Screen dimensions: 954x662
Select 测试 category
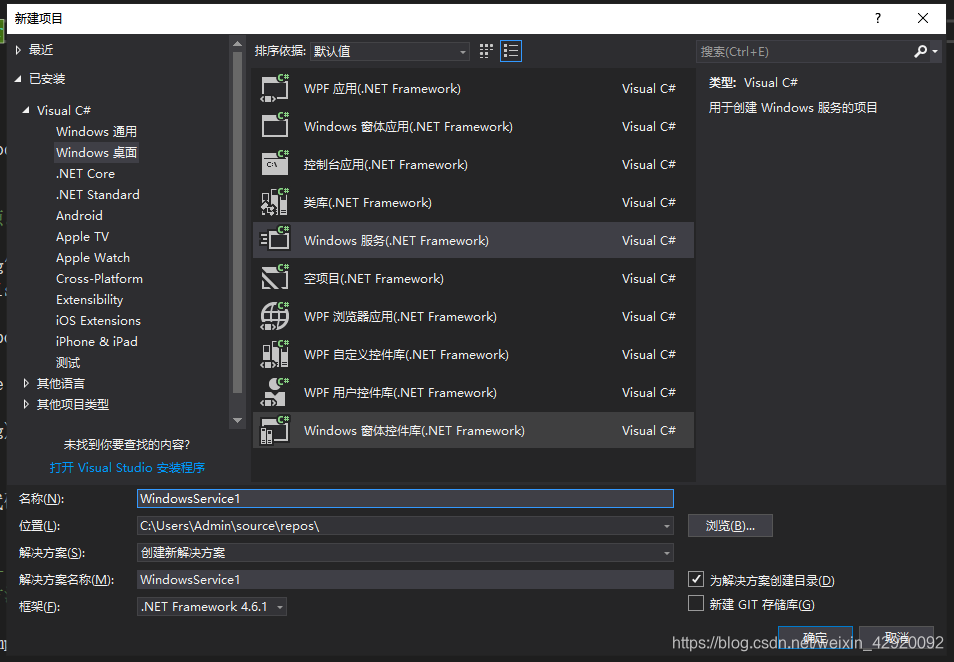click(68, 363)
